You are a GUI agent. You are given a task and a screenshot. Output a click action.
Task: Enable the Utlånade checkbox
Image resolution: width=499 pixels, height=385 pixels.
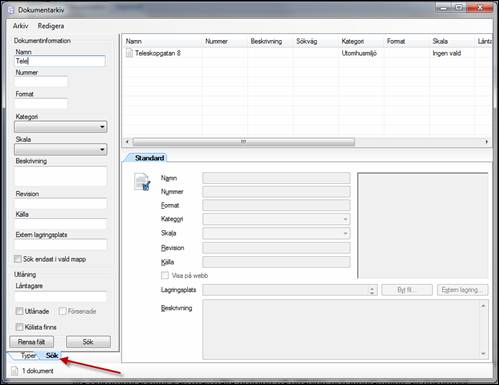[x=20, y=311]
